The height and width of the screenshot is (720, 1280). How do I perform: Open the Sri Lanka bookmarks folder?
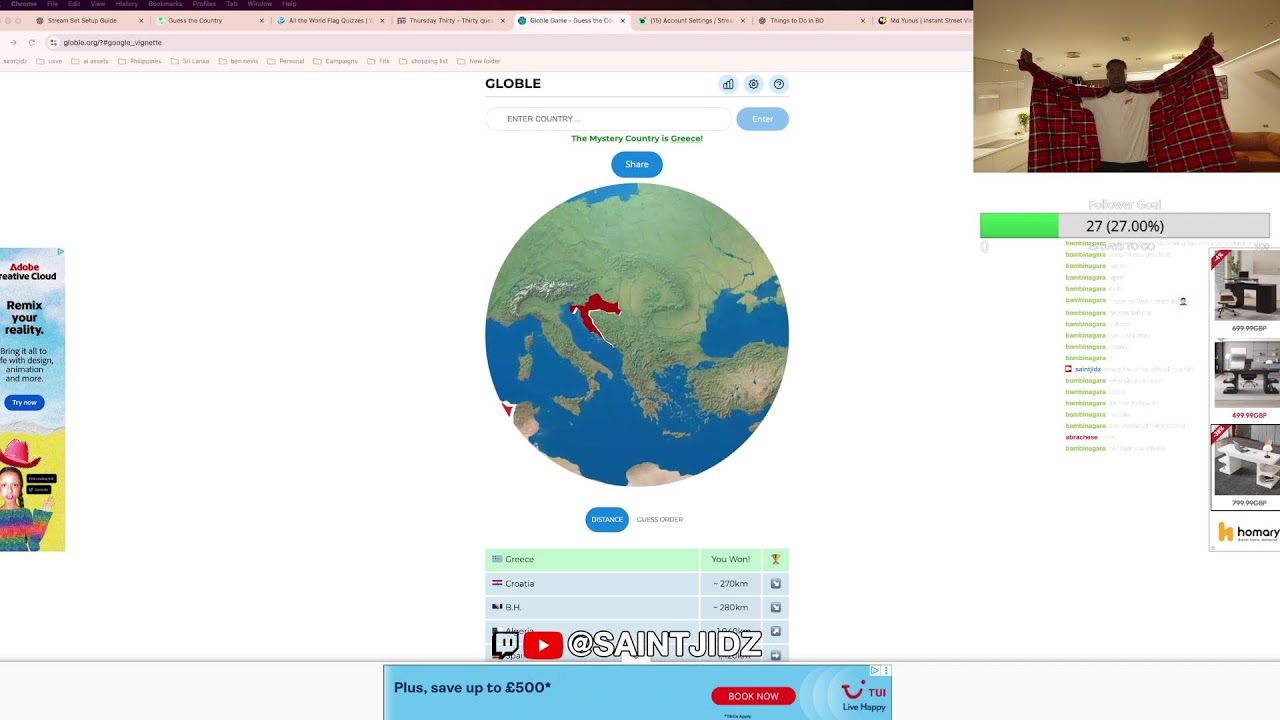pyautogui.click(x=190, y=61)
